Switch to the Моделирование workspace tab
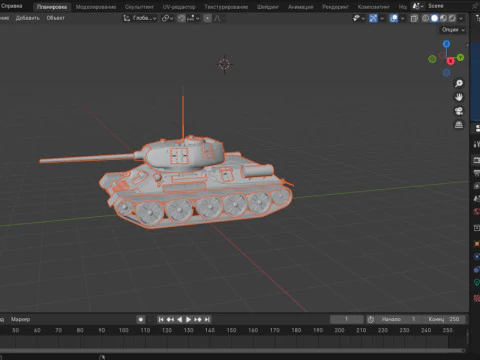 [x=96, y=7]
